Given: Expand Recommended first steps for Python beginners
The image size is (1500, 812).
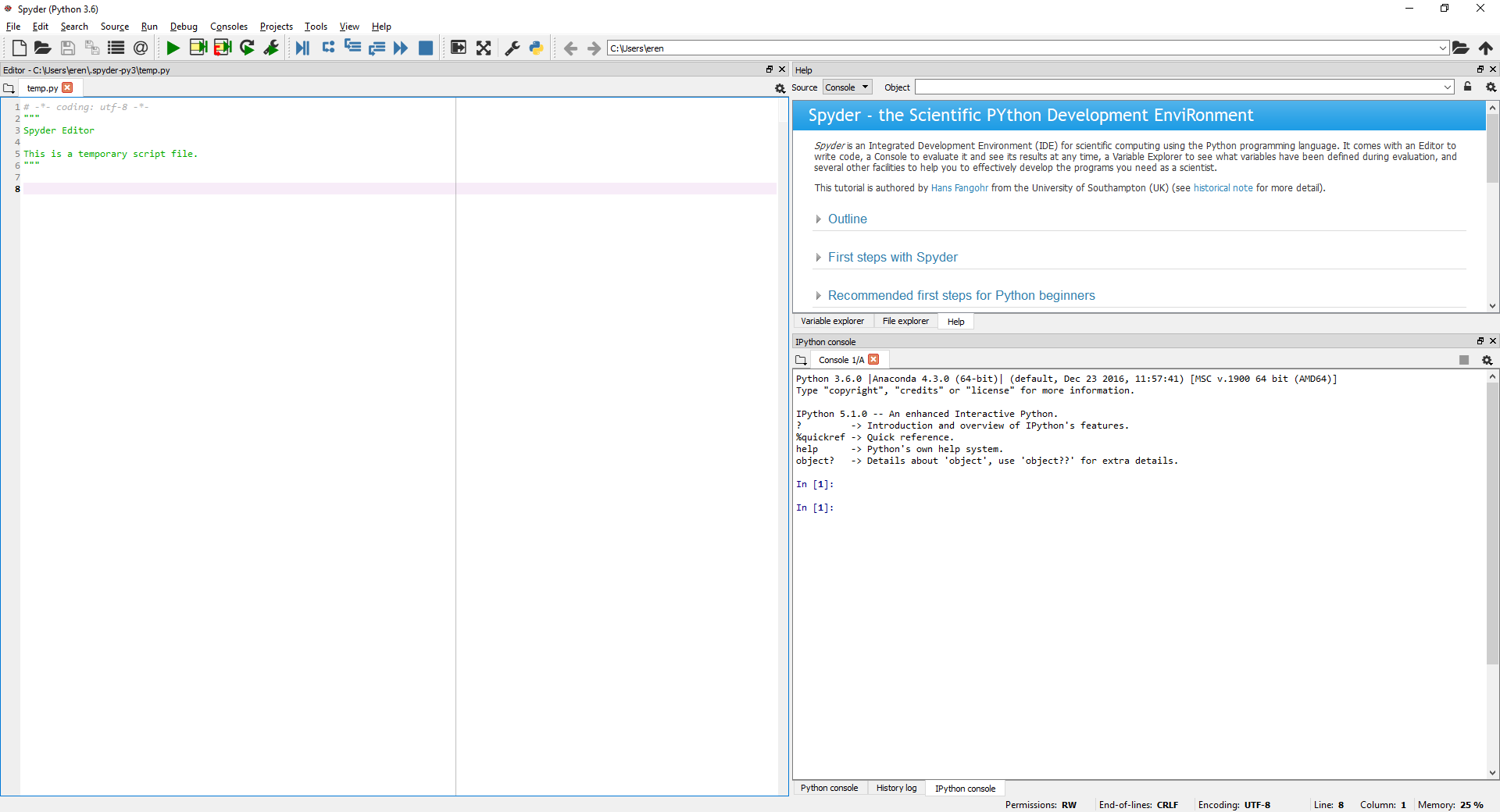Looking at the screenshot, I should click(961, 295).
